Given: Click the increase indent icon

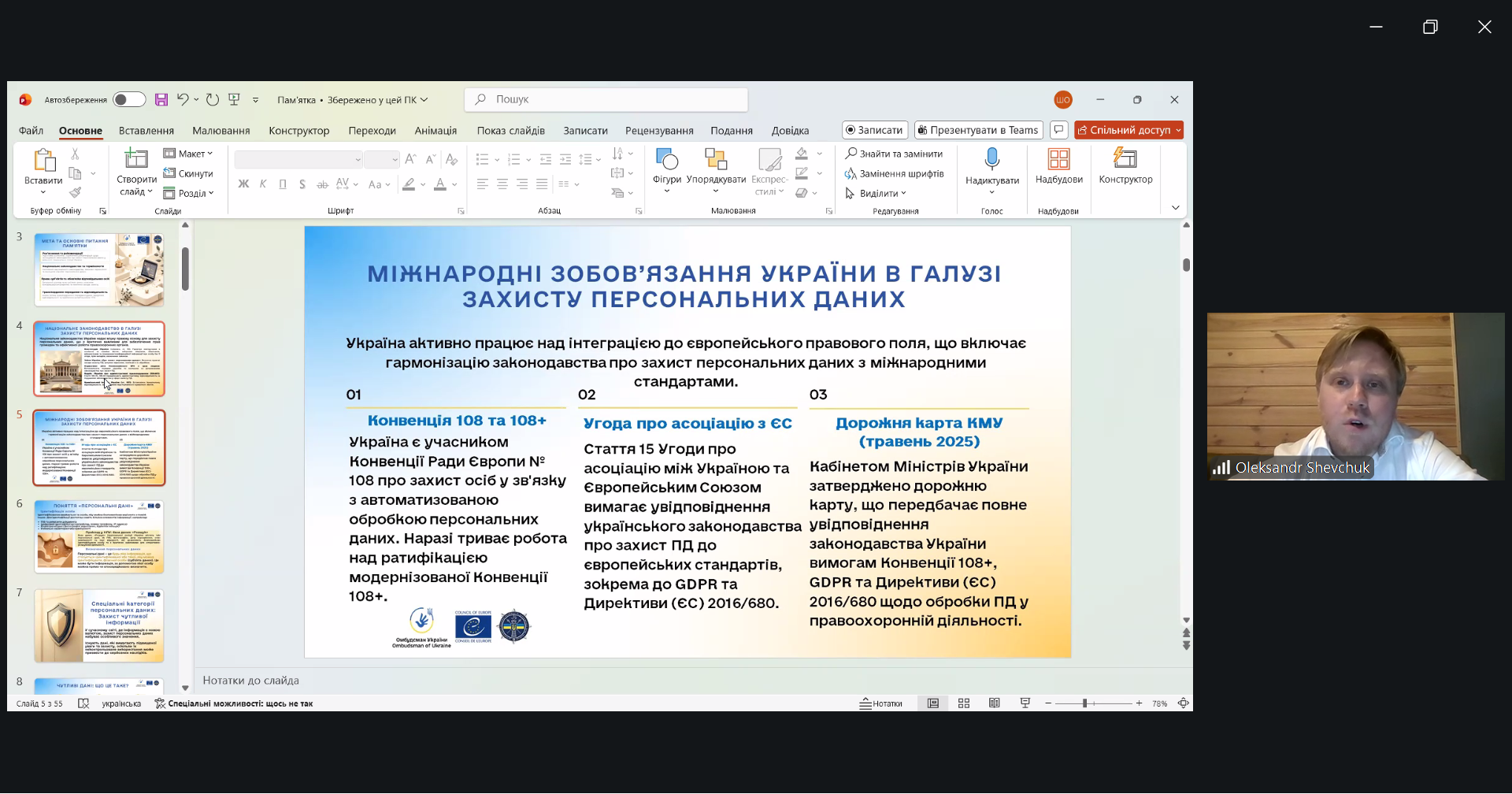Looking at the screenshot, I should coord(565,160).
